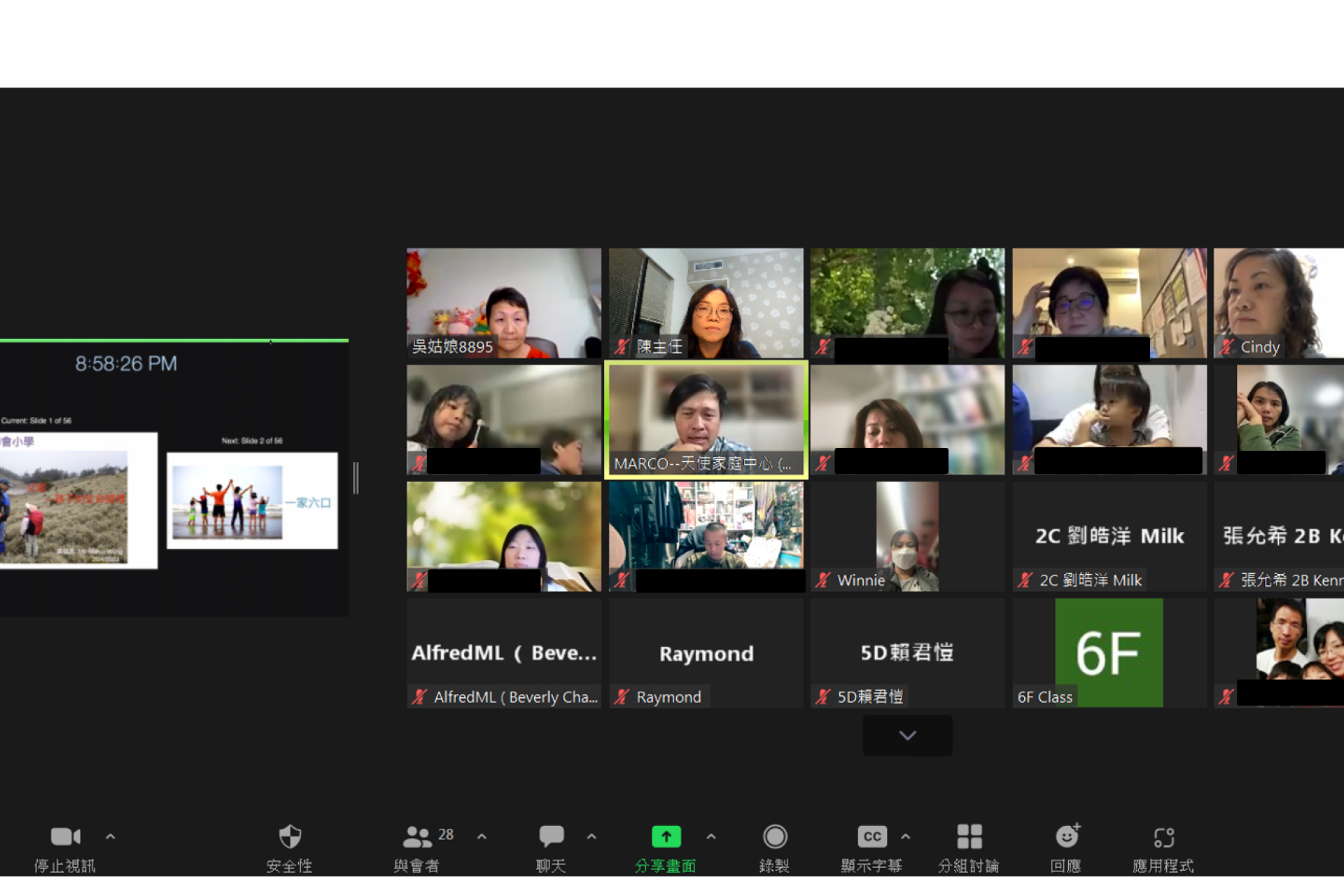Click the 6F Class name label
This screenshot has height=896, width=1344.
point(1044,697)
